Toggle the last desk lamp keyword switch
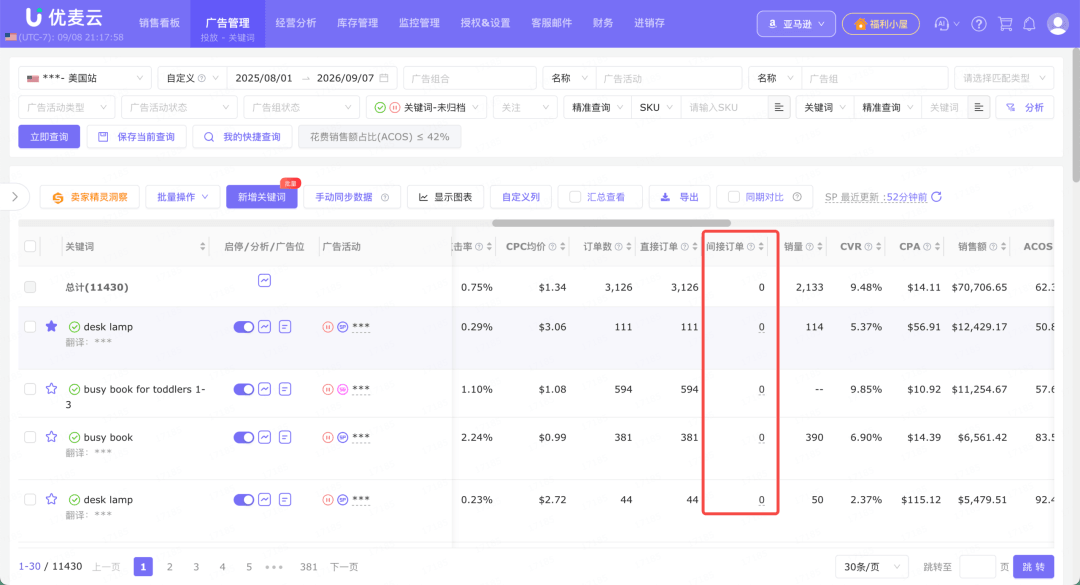This screenshot has height=585, width=1080. (244, 500)
